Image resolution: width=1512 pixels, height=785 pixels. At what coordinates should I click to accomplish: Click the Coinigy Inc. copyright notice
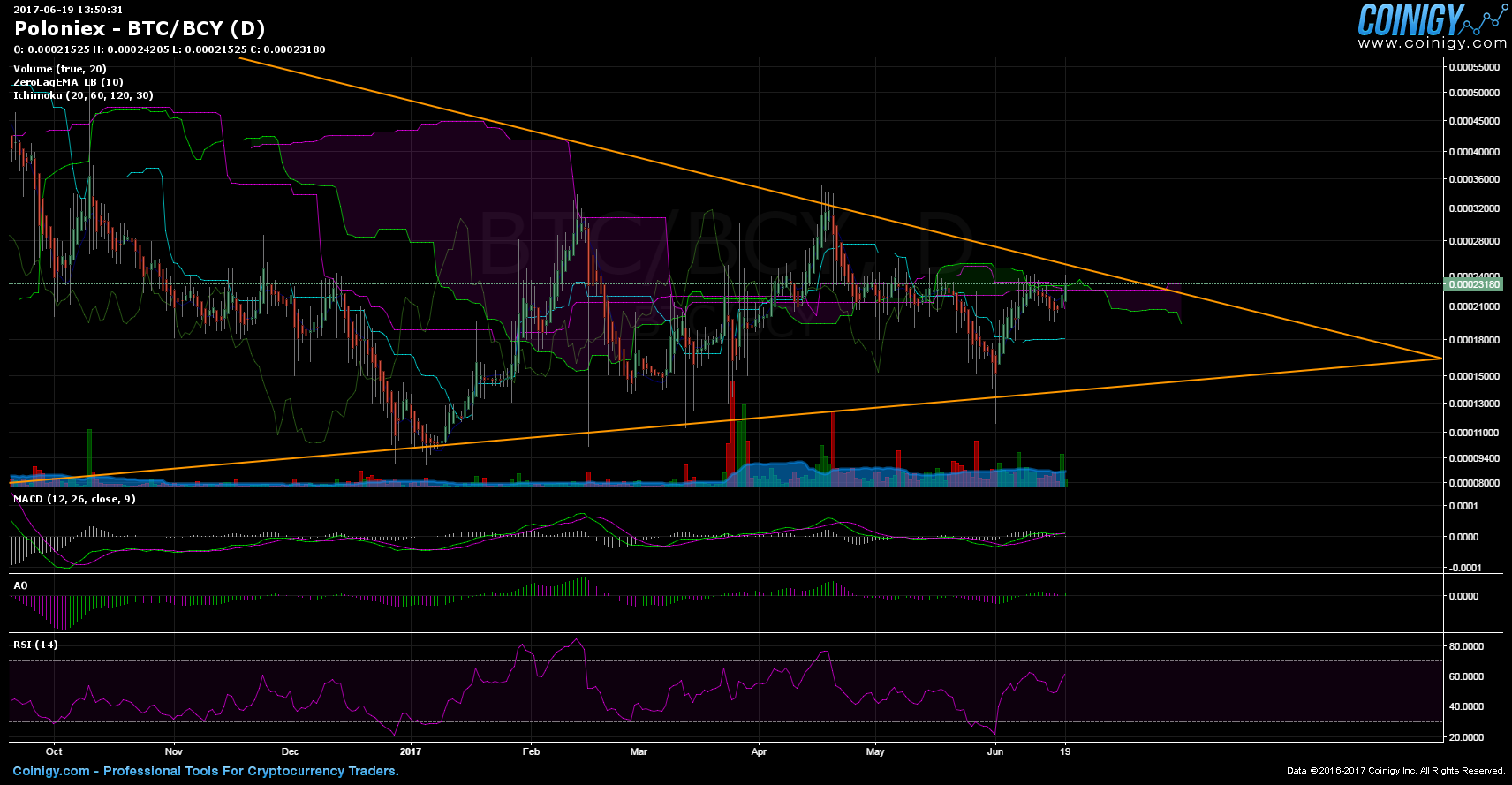point(1395,771)
